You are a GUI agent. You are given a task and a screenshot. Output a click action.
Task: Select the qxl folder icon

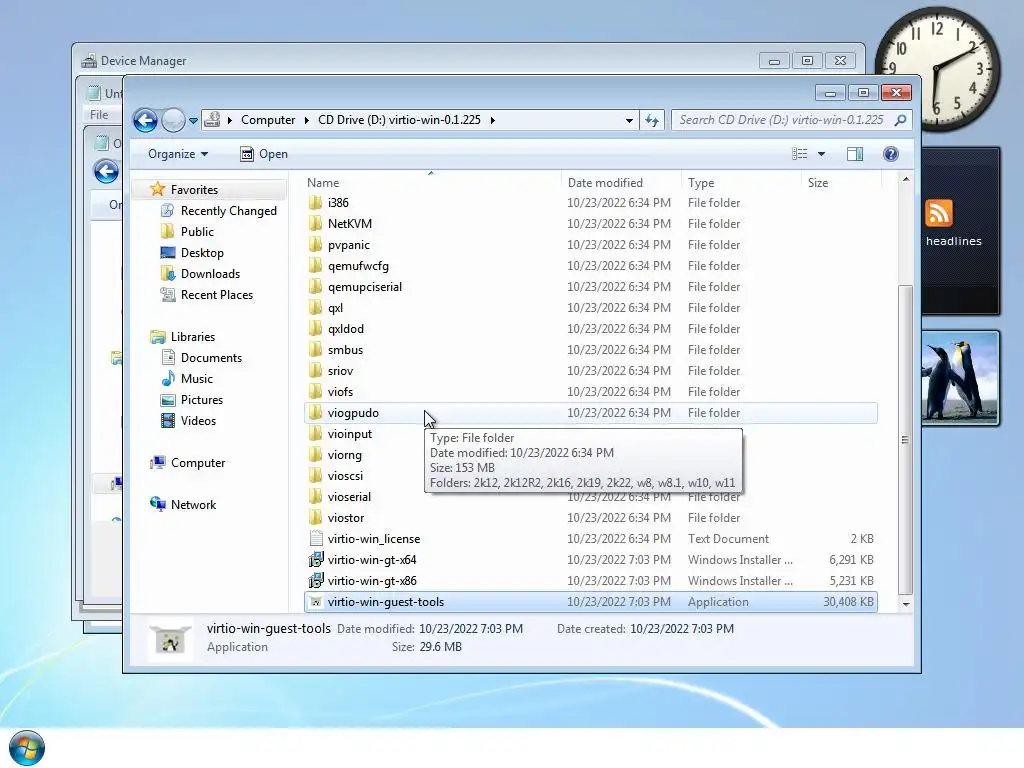click(315, 308)
